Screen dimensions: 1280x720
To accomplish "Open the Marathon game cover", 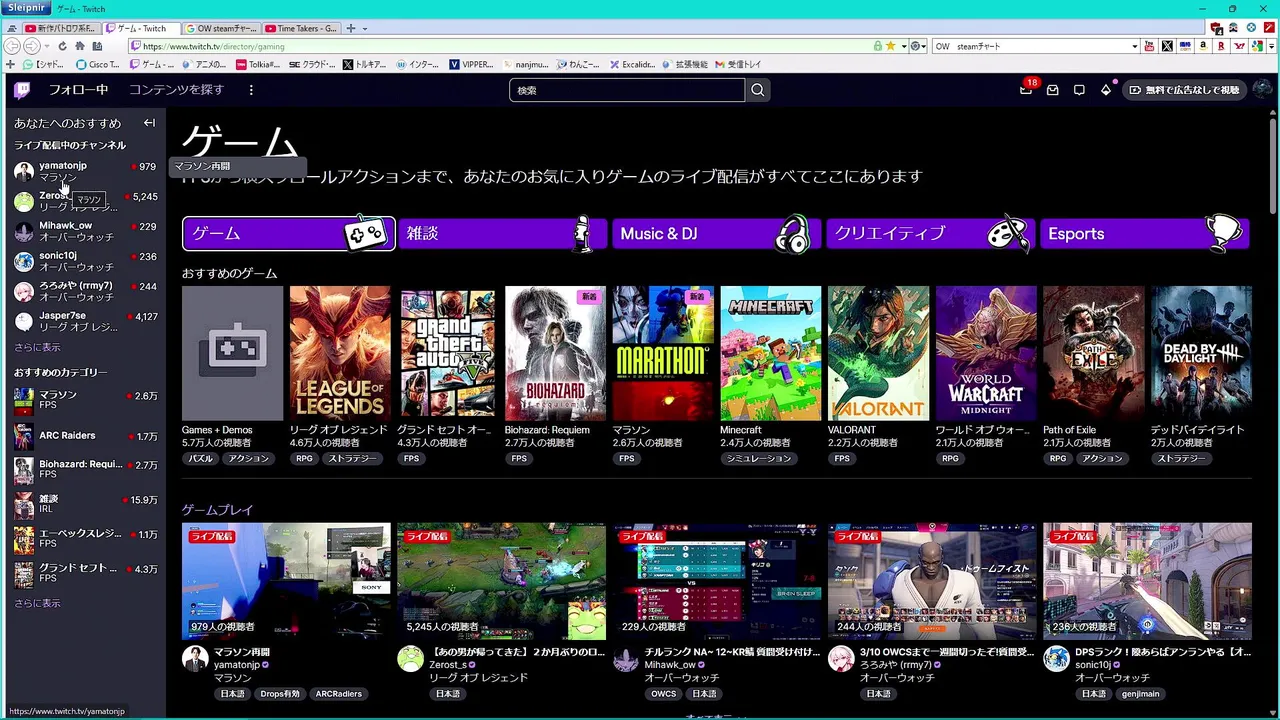I will [663, 353].
